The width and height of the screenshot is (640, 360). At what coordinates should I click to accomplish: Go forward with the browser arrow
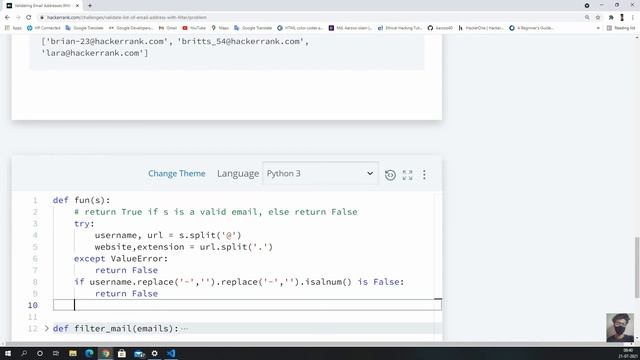point(18,18)
